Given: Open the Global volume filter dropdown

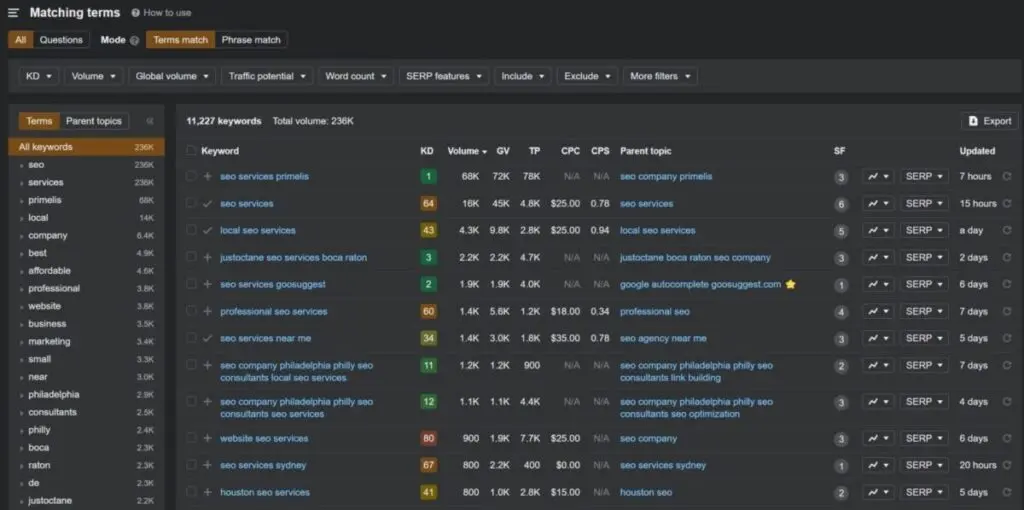Looking at the screenshot, I should point(172,76).
